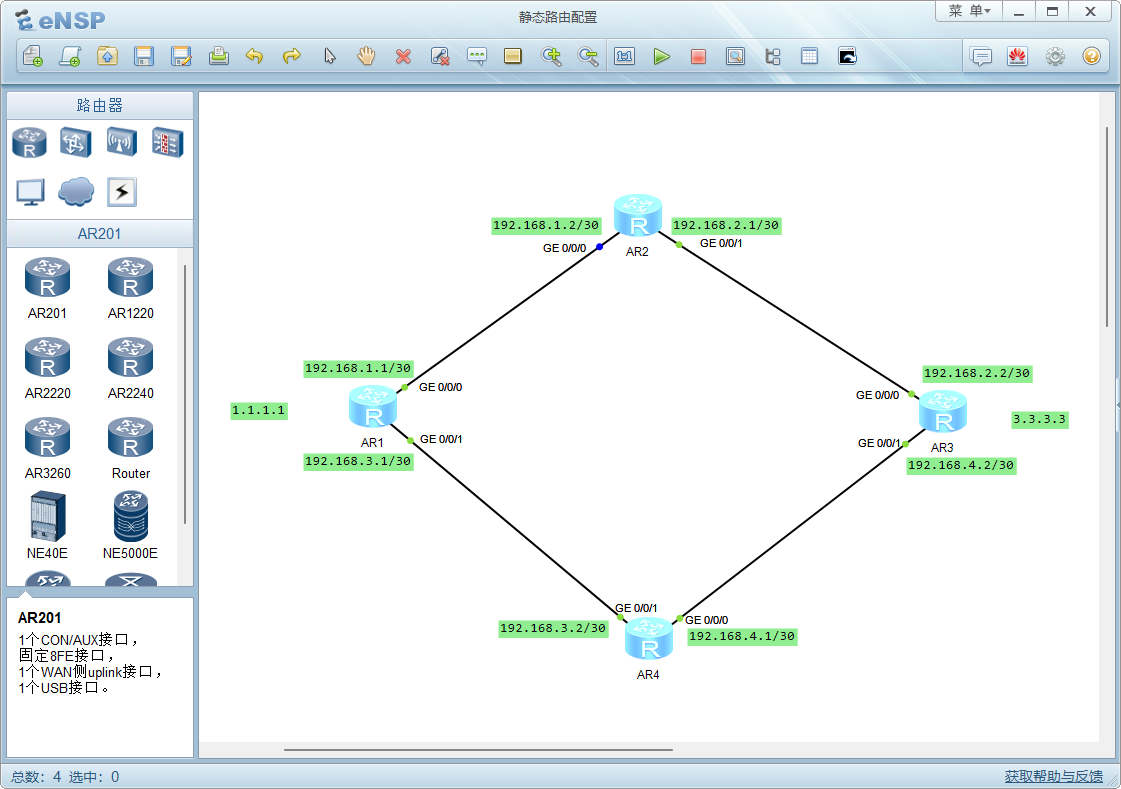Click the 3.3.3.3 label
The width and height of the screenshot is (1121, 789).
point(1039,420)
